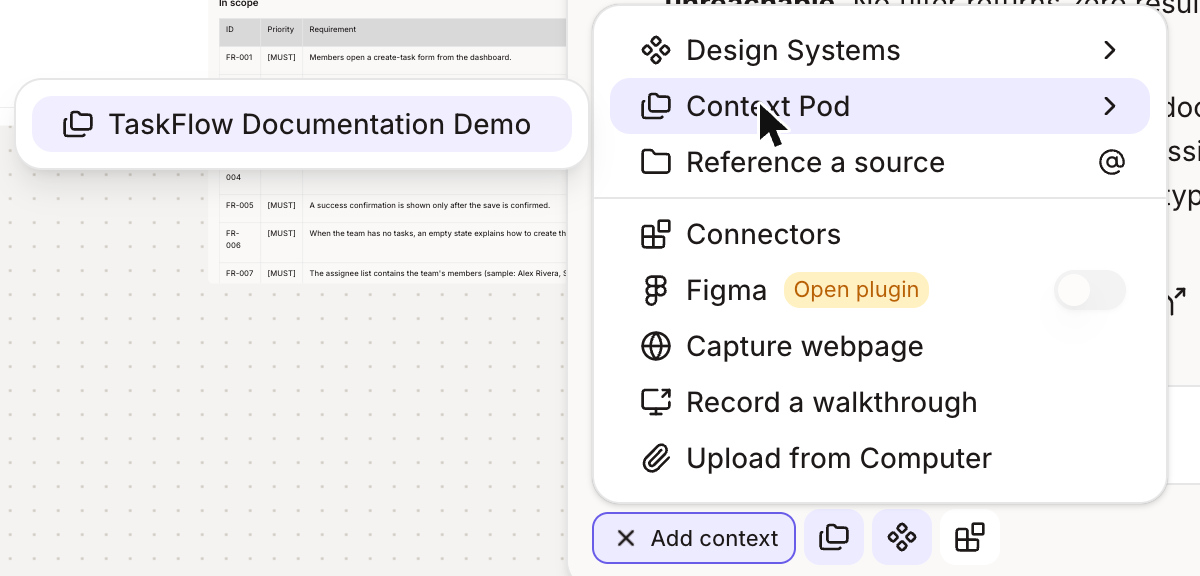Click the X icon in Add context
This screenshot has height=576, width=1200.
pos(626,538)
